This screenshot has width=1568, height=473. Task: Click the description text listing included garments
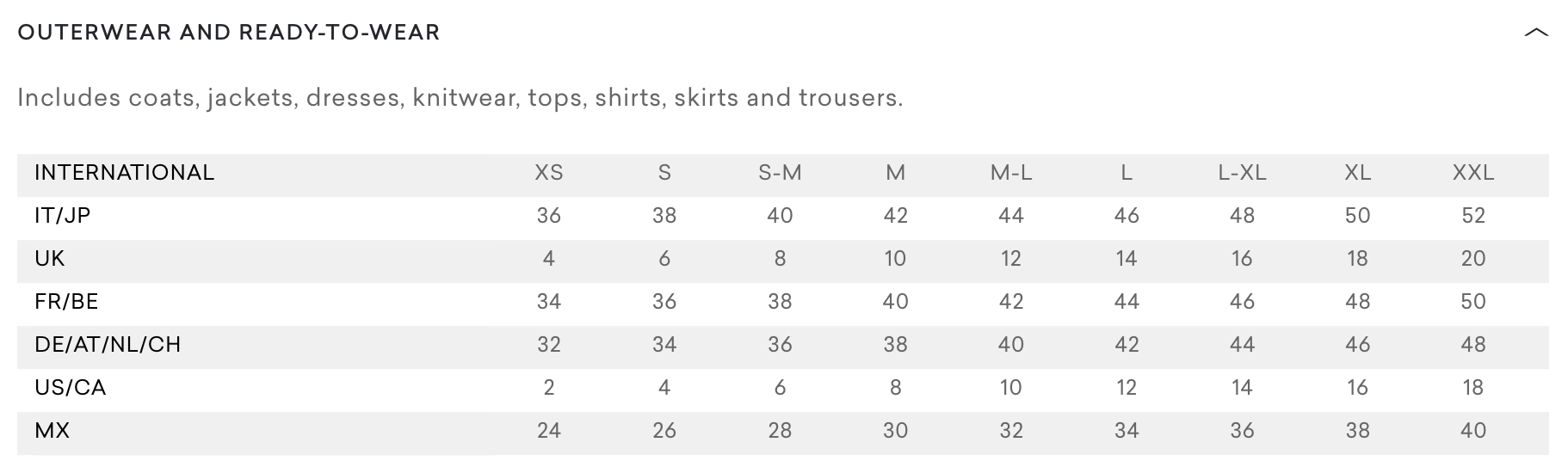[x=460, y=98]
